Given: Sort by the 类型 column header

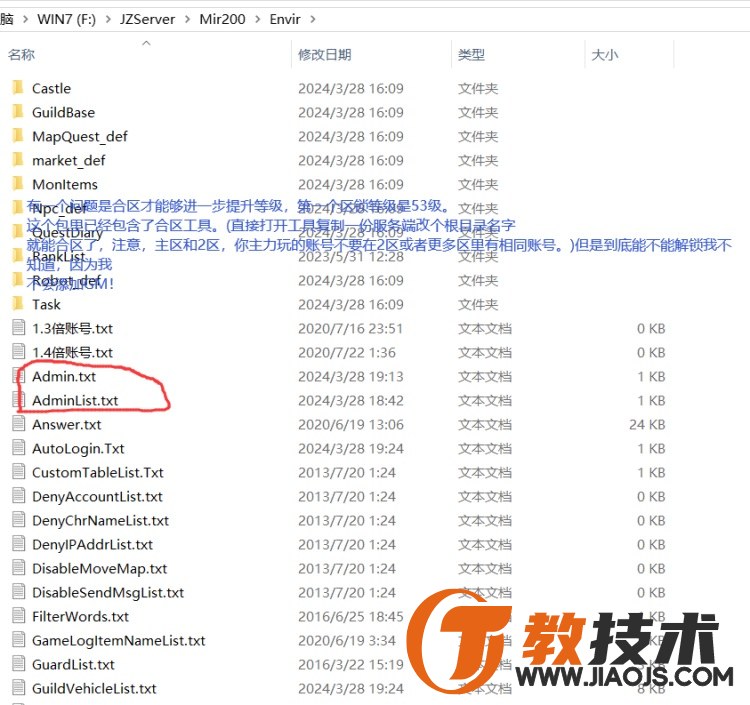Looking at the screenshot, I should [471, 55].
